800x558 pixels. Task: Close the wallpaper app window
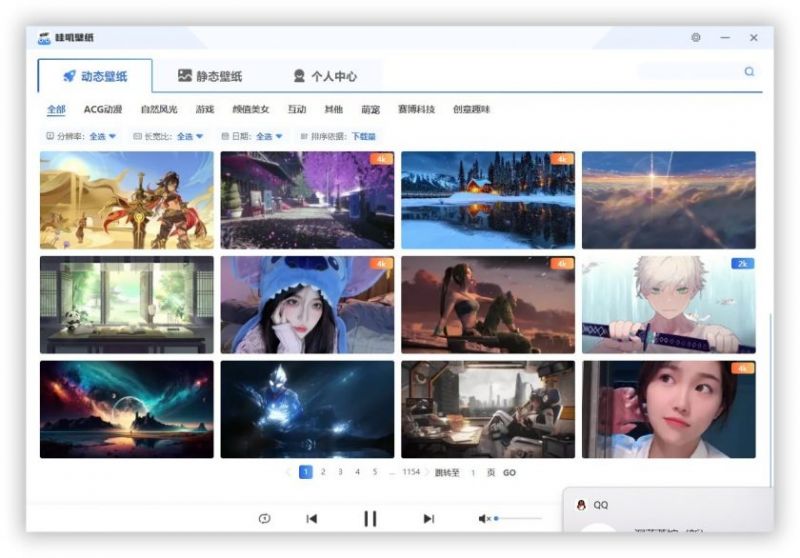click(x=754, y=38)
